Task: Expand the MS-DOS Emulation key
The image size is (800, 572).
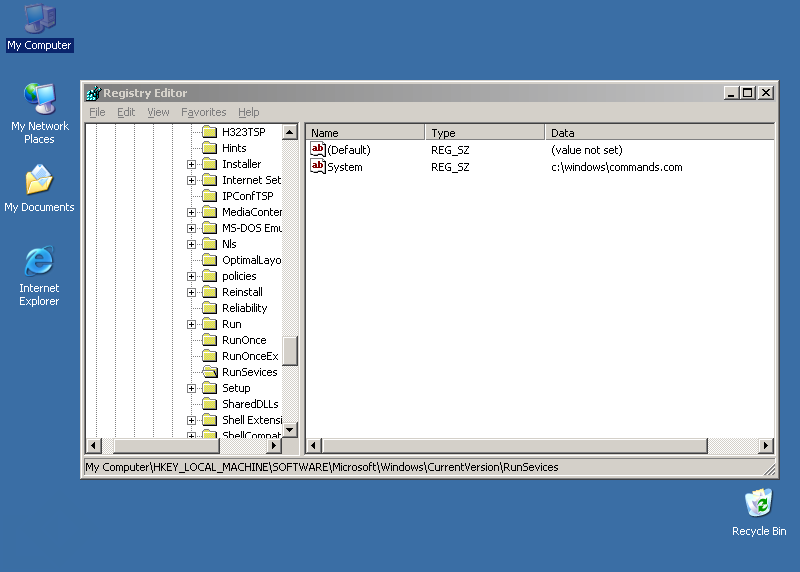Action: tap(191, 228)
